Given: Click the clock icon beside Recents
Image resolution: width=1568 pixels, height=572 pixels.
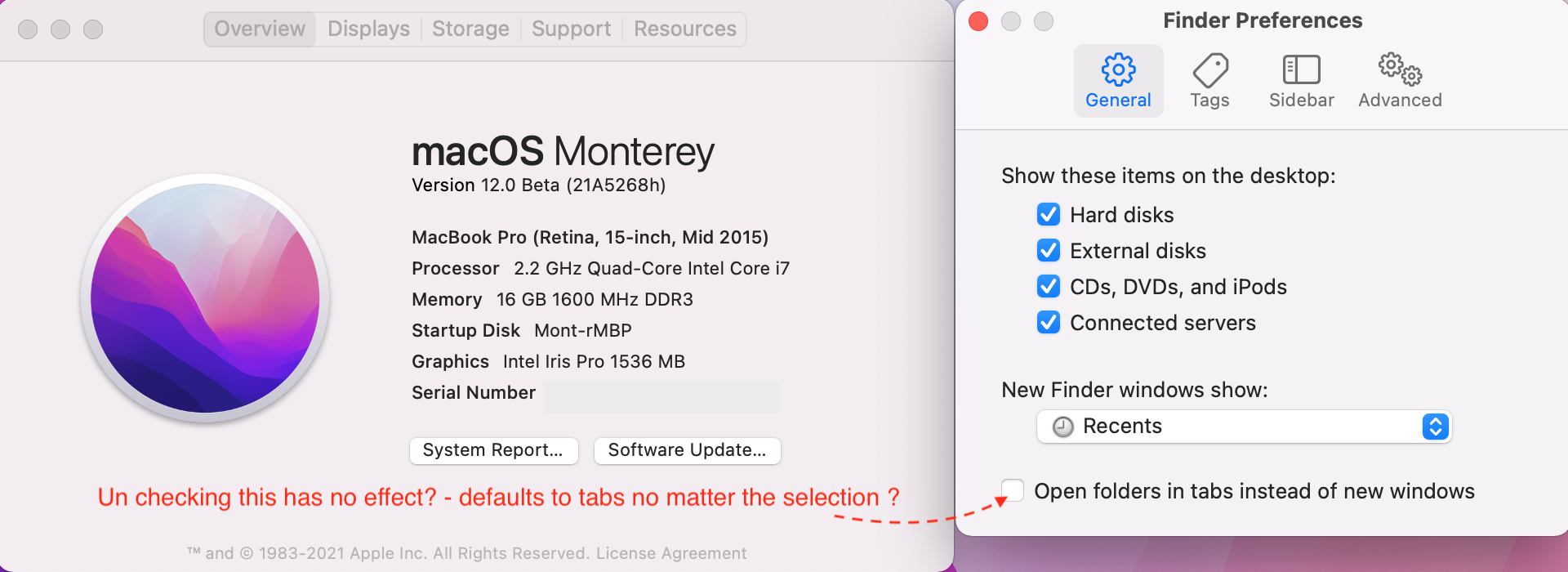Looking at the screenshot, I should tap(1062, 427).
